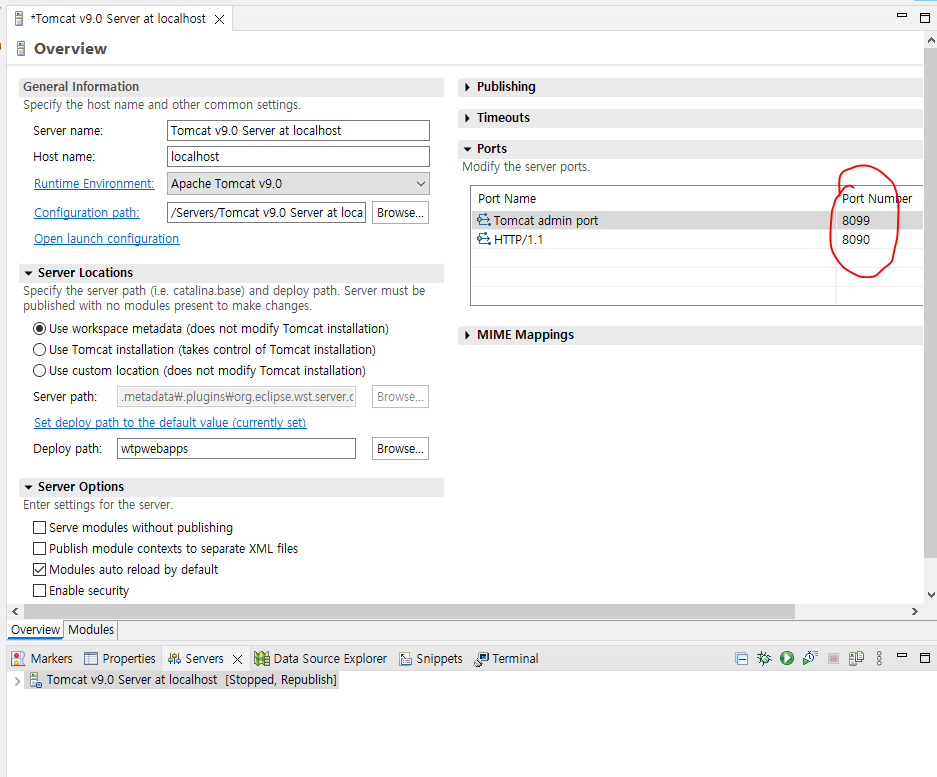Screen dimensions: 937x777
Task: Open the Runtime Environment dropdown
Action: (421, 183)
